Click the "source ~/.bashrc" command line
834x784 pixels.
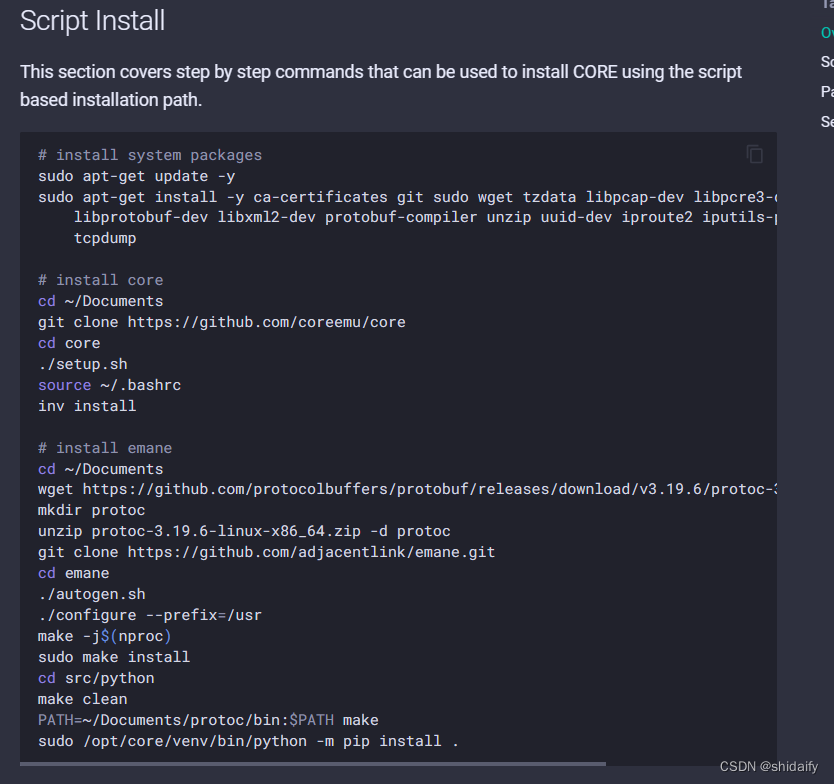(108, 384)
